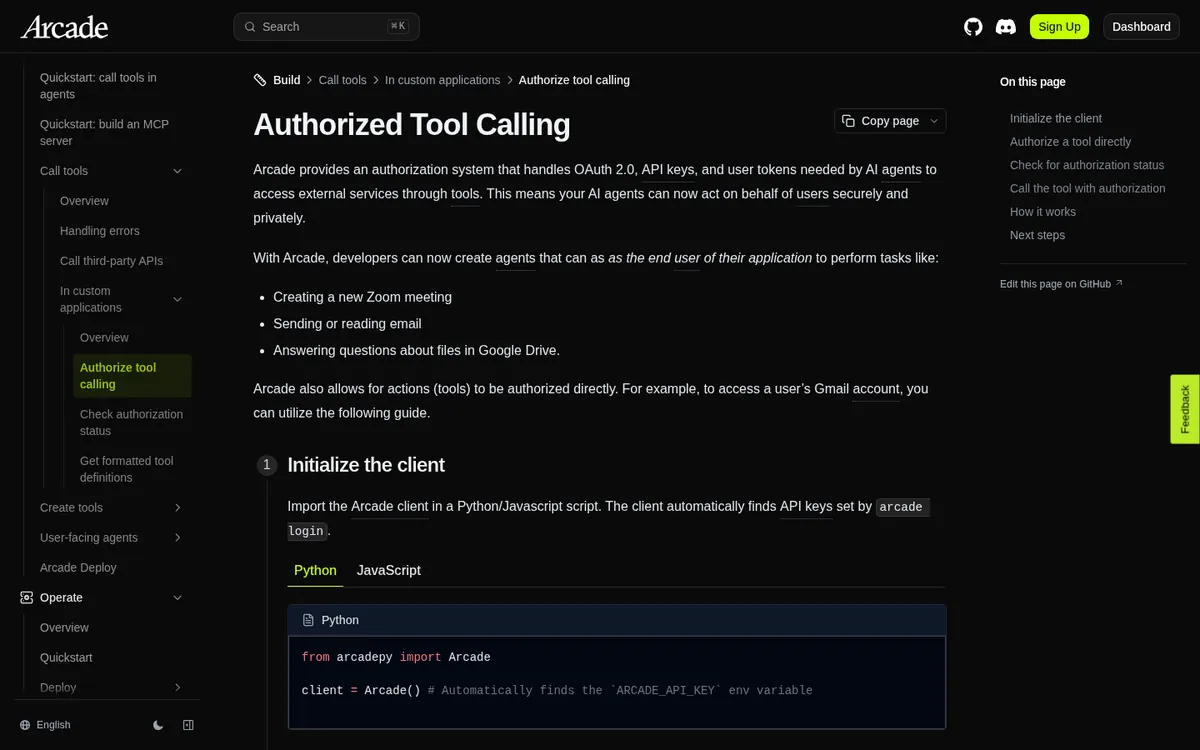Click the copy icon in Copy page
This screenshot has height=750, width=1200.
[848, 121]
